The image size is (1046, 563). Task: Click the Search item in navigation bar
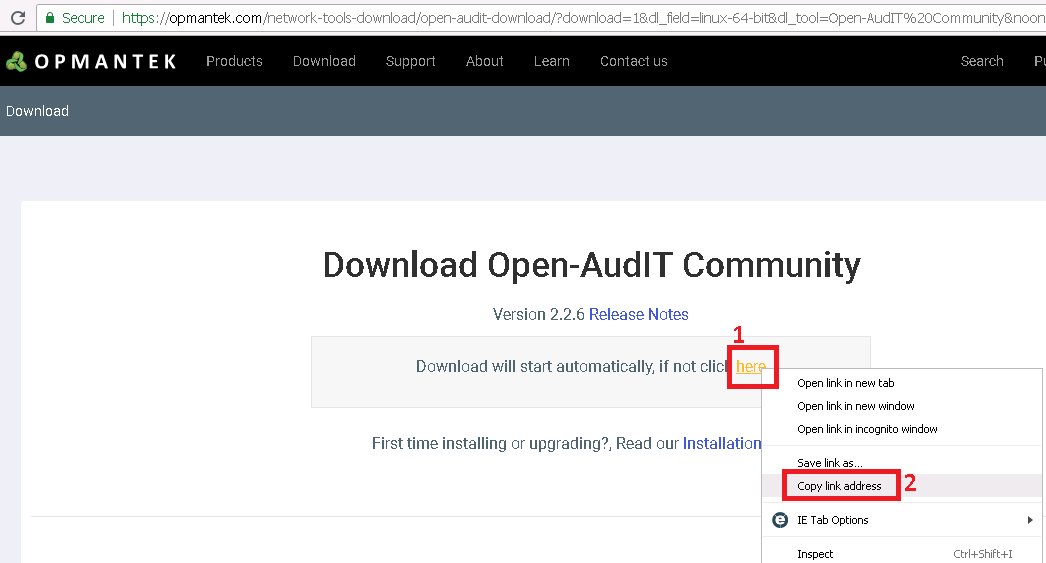[981, 61]
